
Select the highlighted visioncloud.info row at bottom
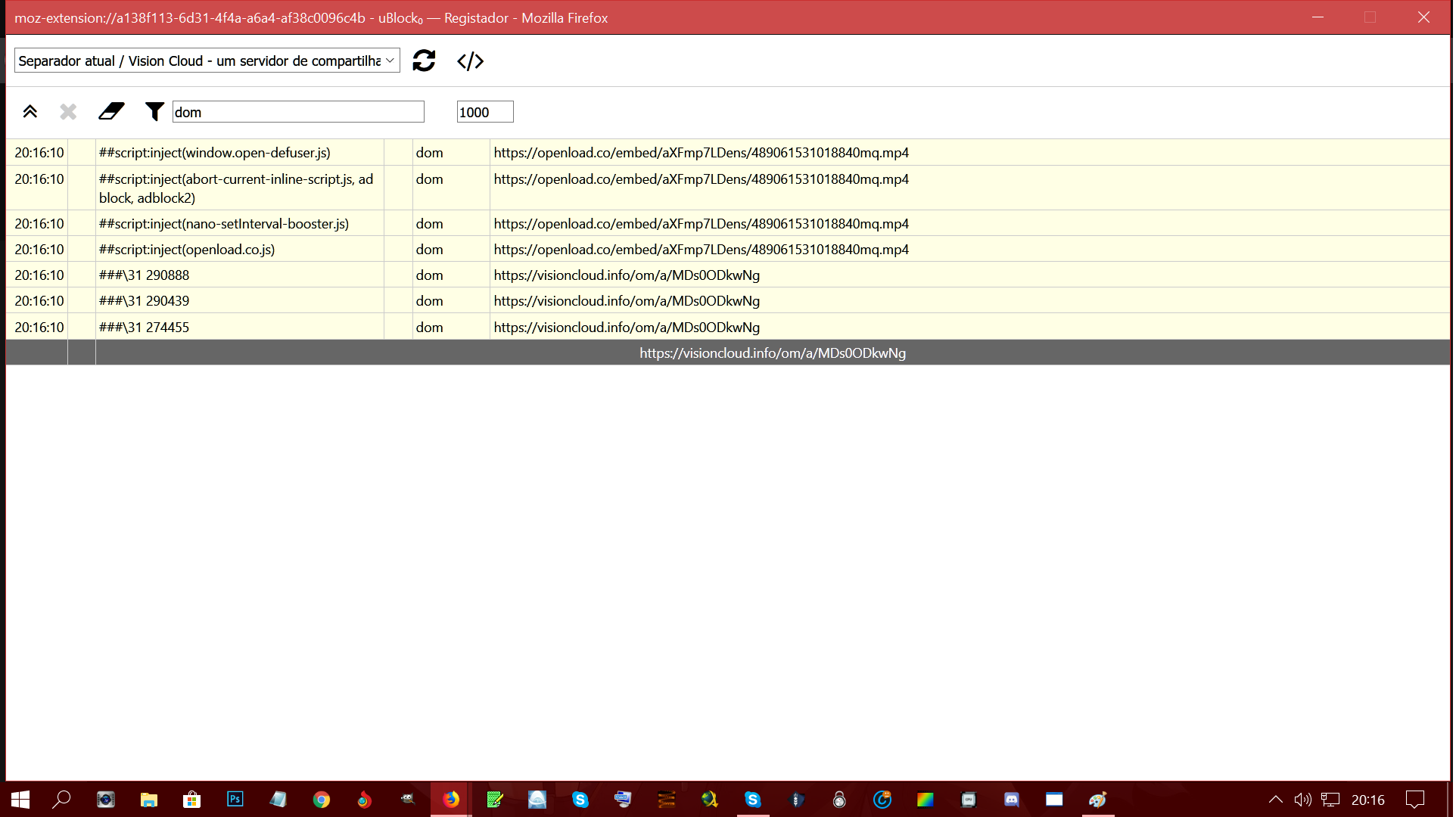(772, 353)
